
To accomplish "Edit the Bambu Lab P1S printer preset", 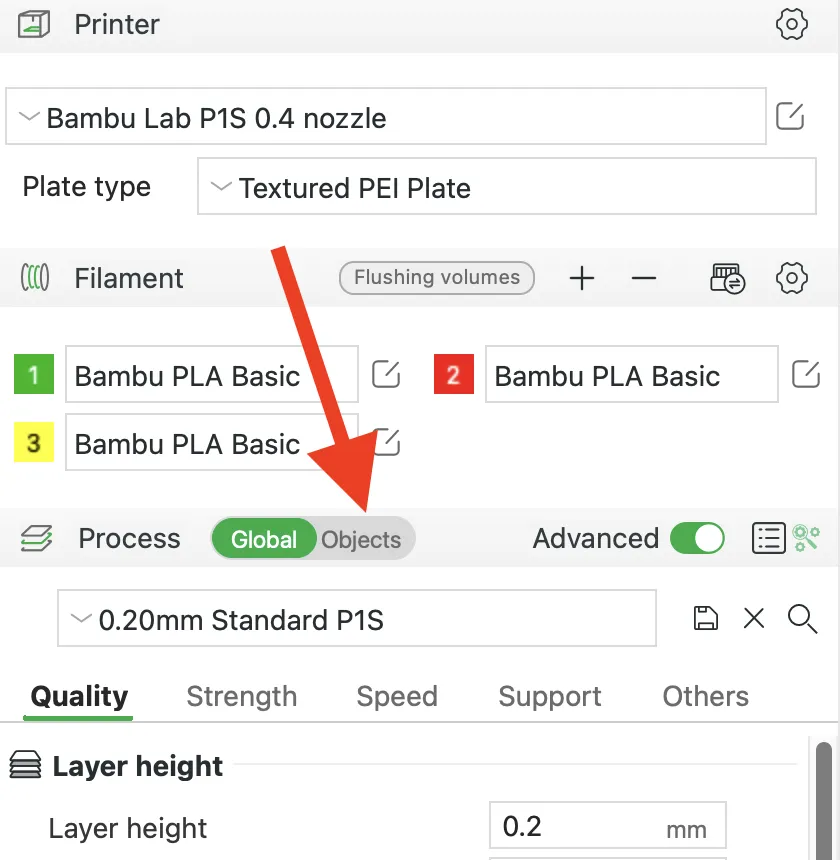I will point(790,116).
